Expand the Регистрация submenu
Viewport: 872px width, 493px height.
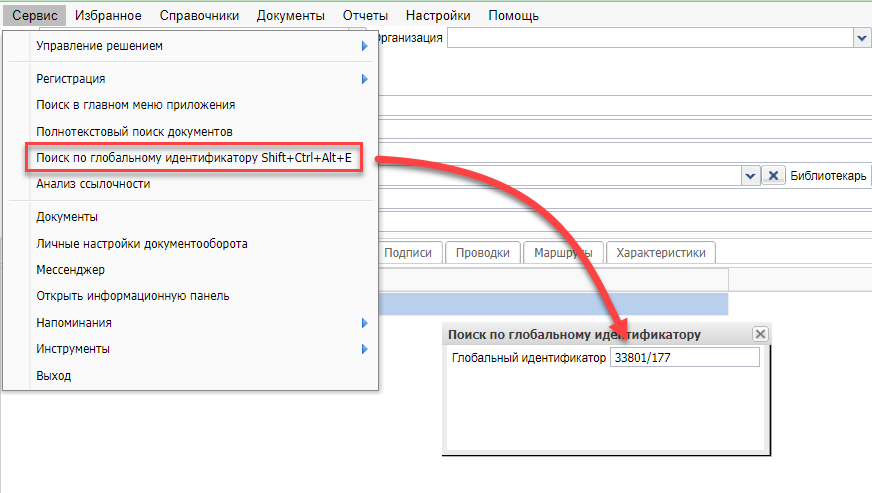365,79
